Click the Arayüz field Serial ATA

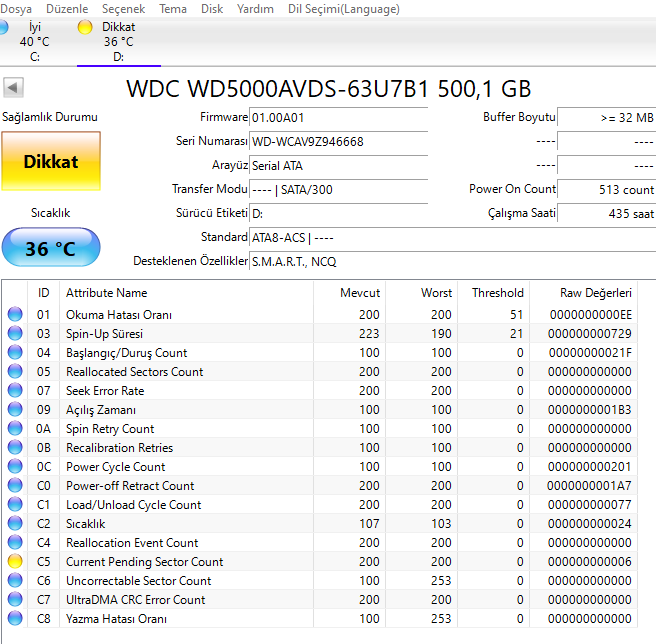[338, 166]
